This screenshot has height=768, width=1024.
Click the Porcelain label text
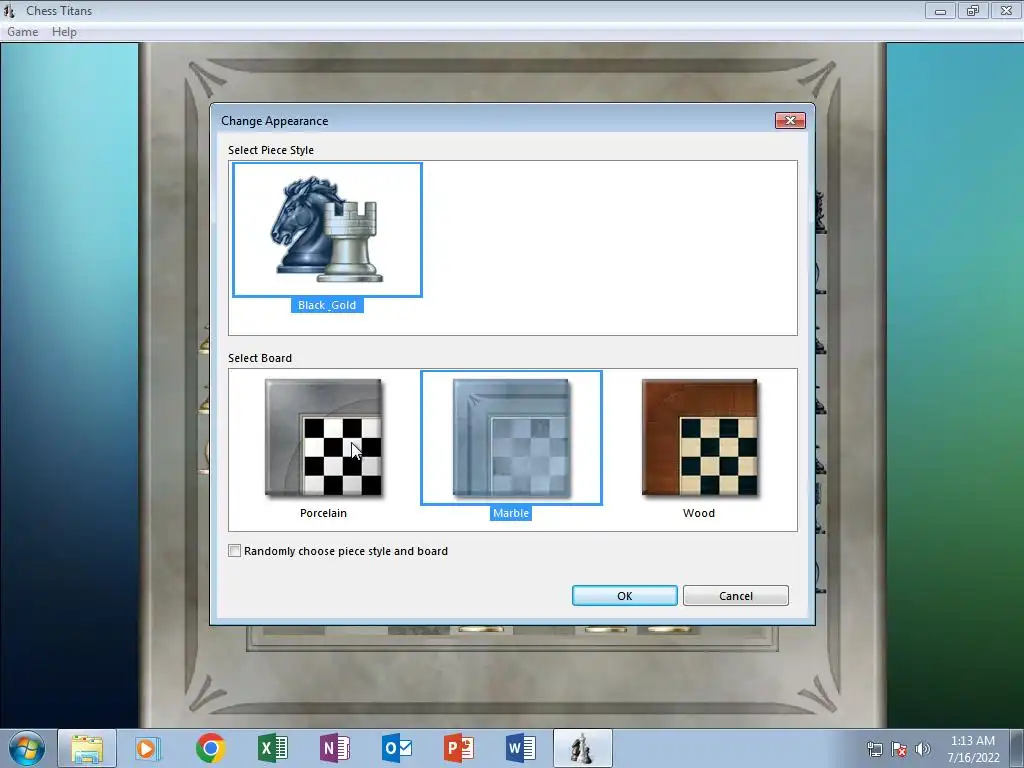coord(323,513)
